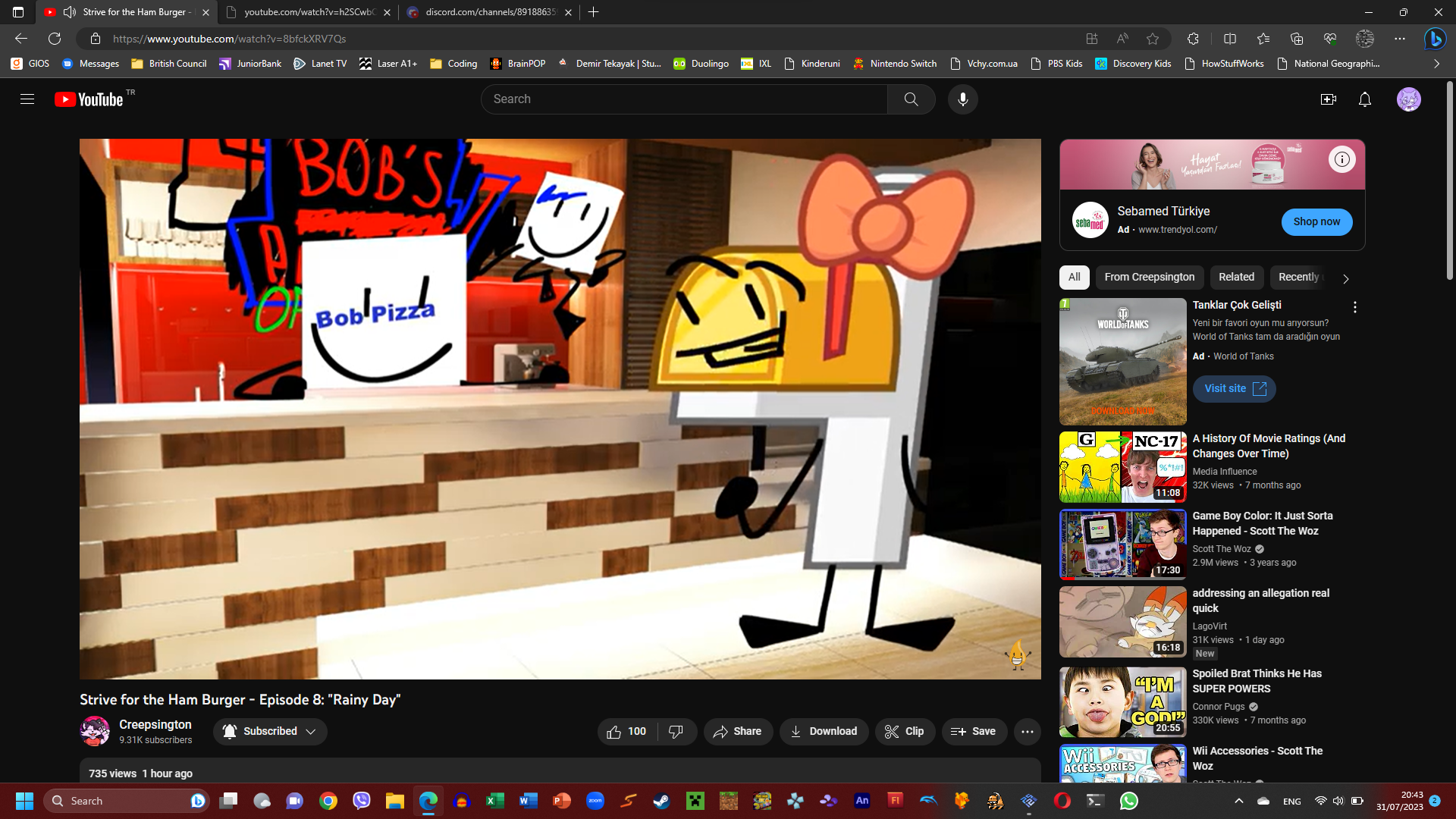Share this video
1456x819 pixels.
click(x=737, y=732)
